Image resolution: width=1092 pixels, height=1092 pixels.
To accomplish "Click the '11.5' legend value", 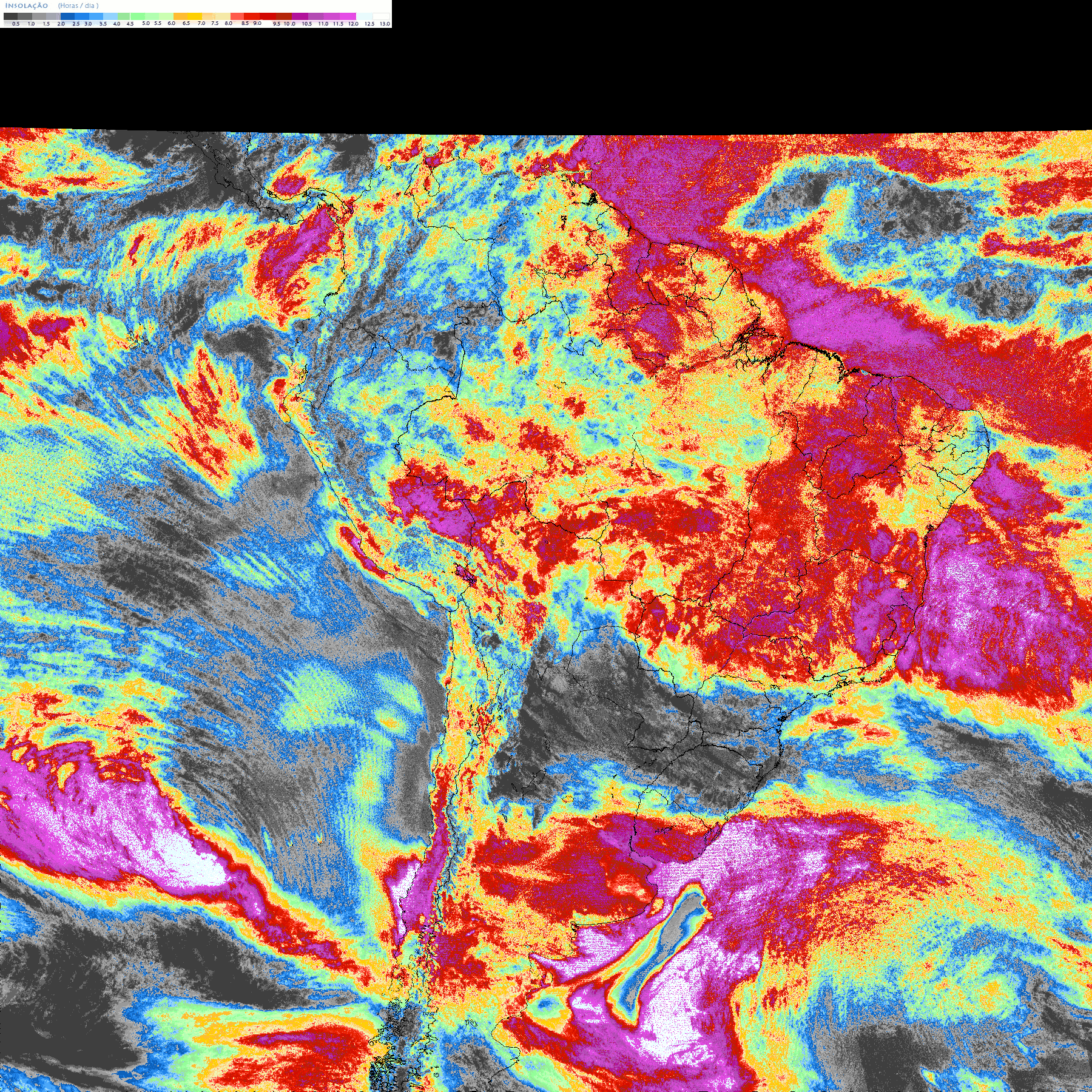I will (x=338, y=24).
